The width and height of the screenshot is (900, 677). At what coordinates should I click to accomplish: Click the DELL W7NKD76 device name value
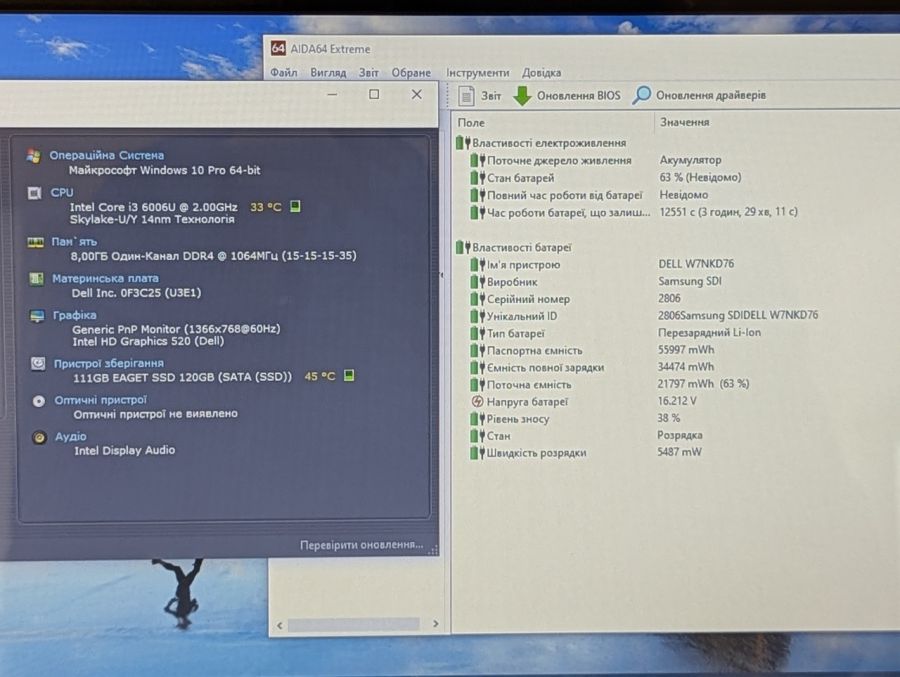coord(696,264)
